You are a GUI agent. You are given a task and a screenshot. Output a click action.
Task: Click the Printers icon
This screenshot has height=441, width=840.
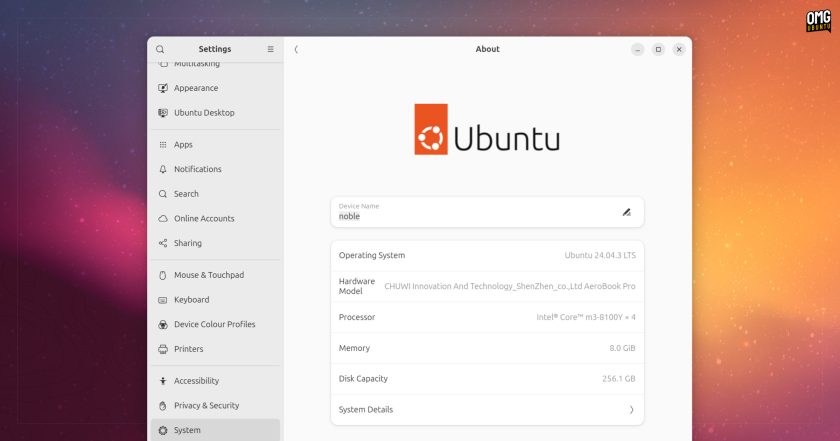click(x=163, y=349)
